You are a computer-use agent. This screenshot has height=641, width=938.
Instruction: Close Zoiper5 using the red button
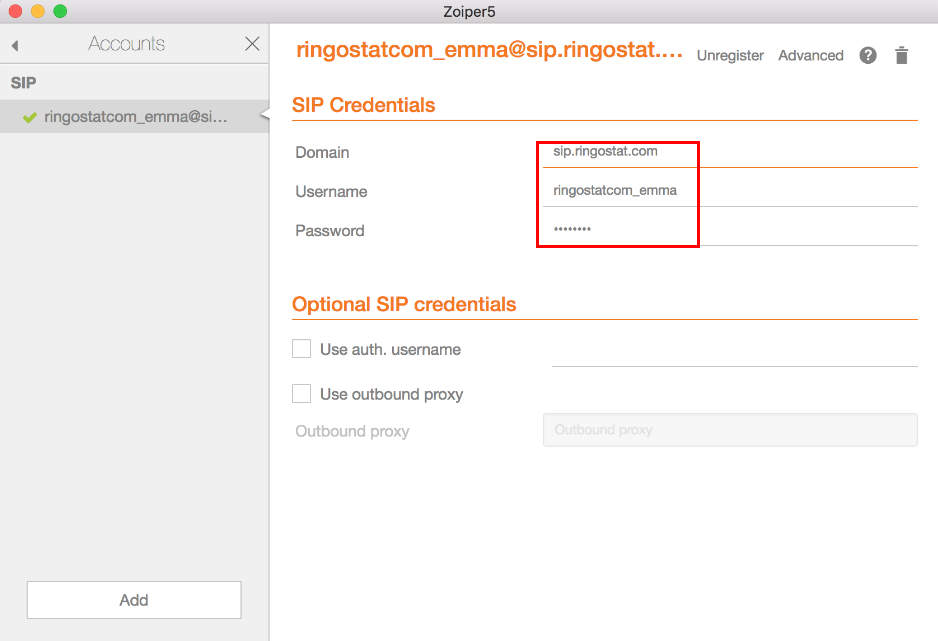coord(16,11)
